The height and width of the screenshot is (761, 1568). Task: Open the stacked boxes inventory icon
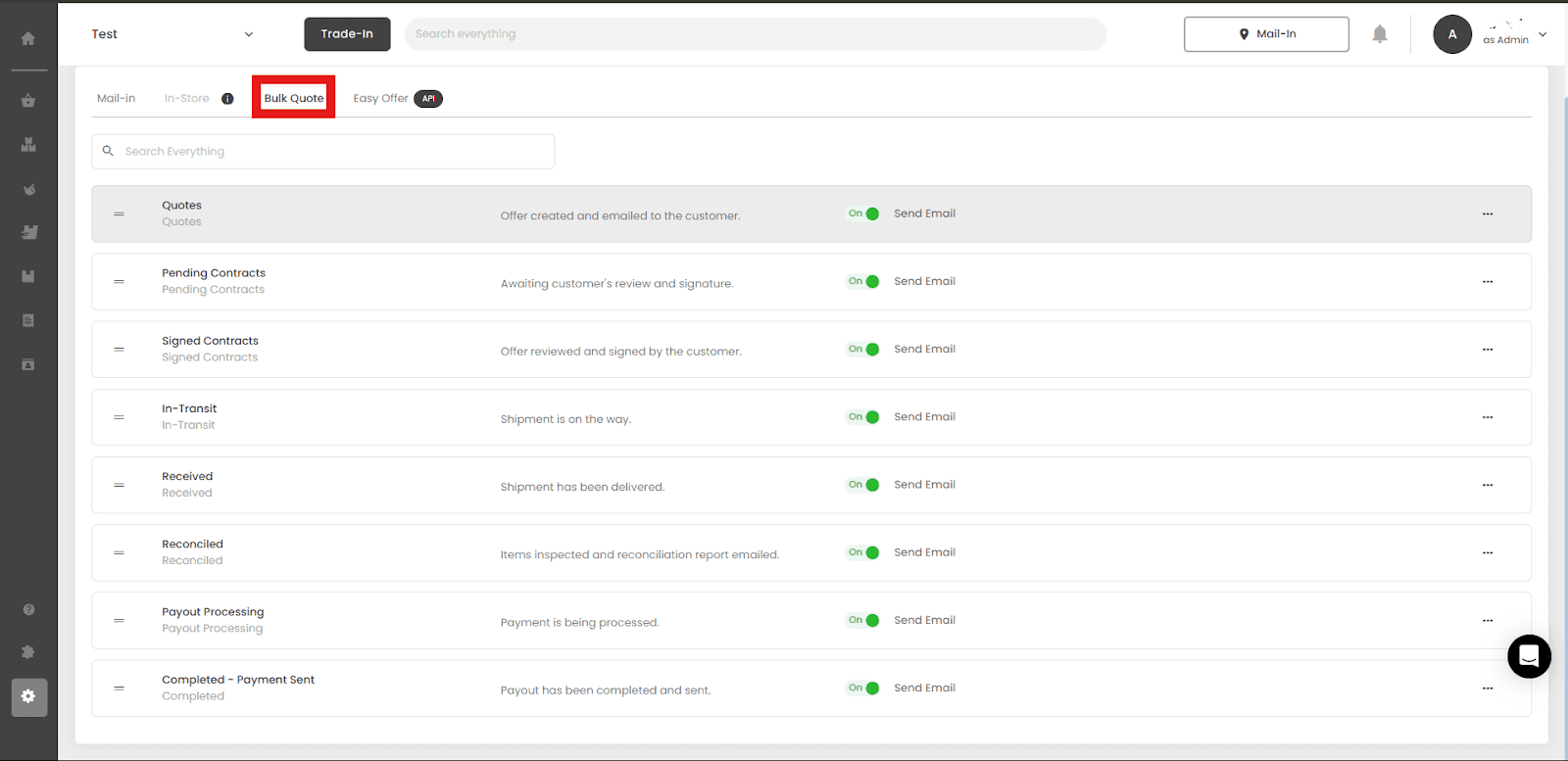pyautogui.click(x=28, y=144)
